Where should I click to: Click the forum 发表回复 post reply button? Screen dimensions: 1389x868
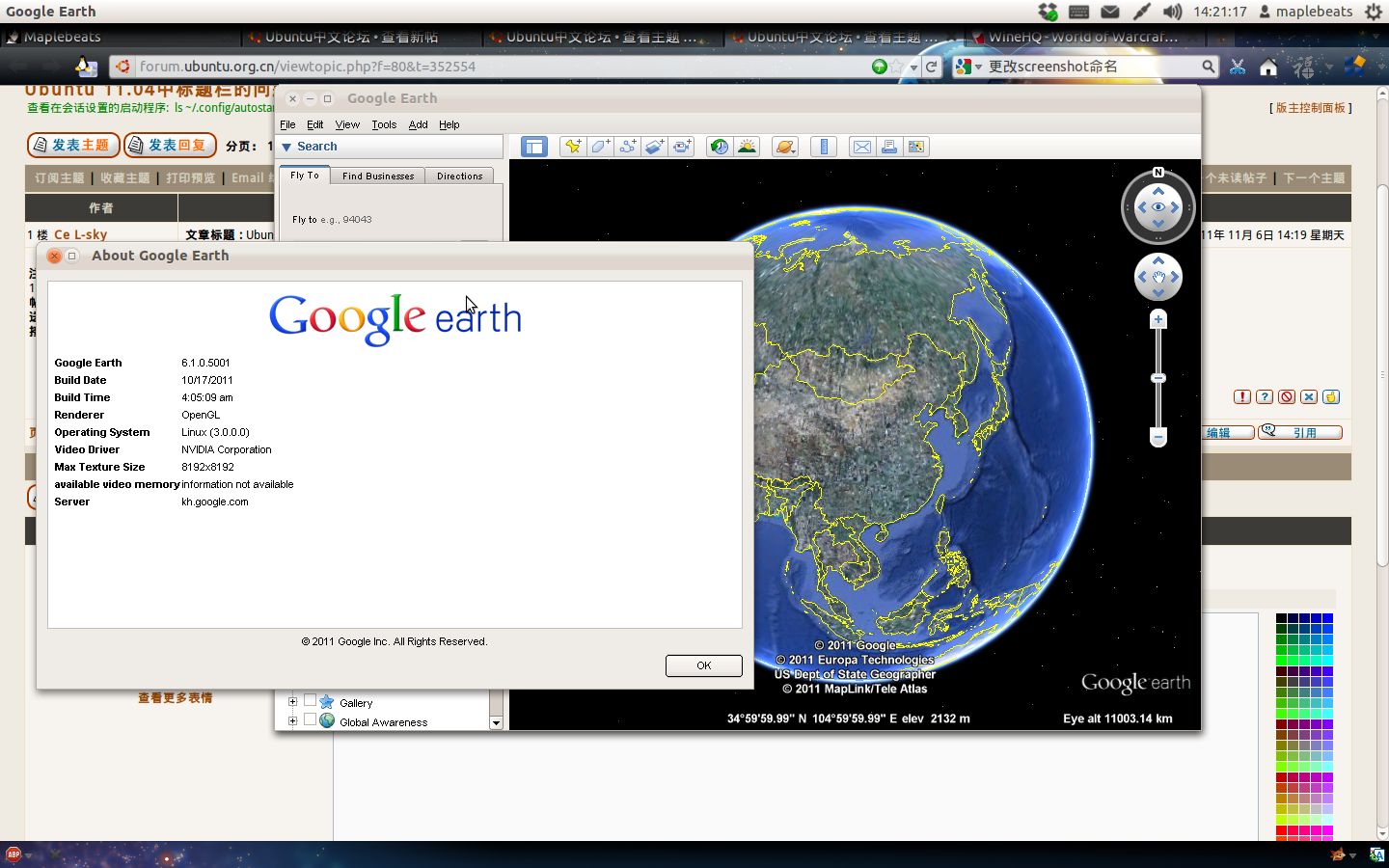coord(170,145)
